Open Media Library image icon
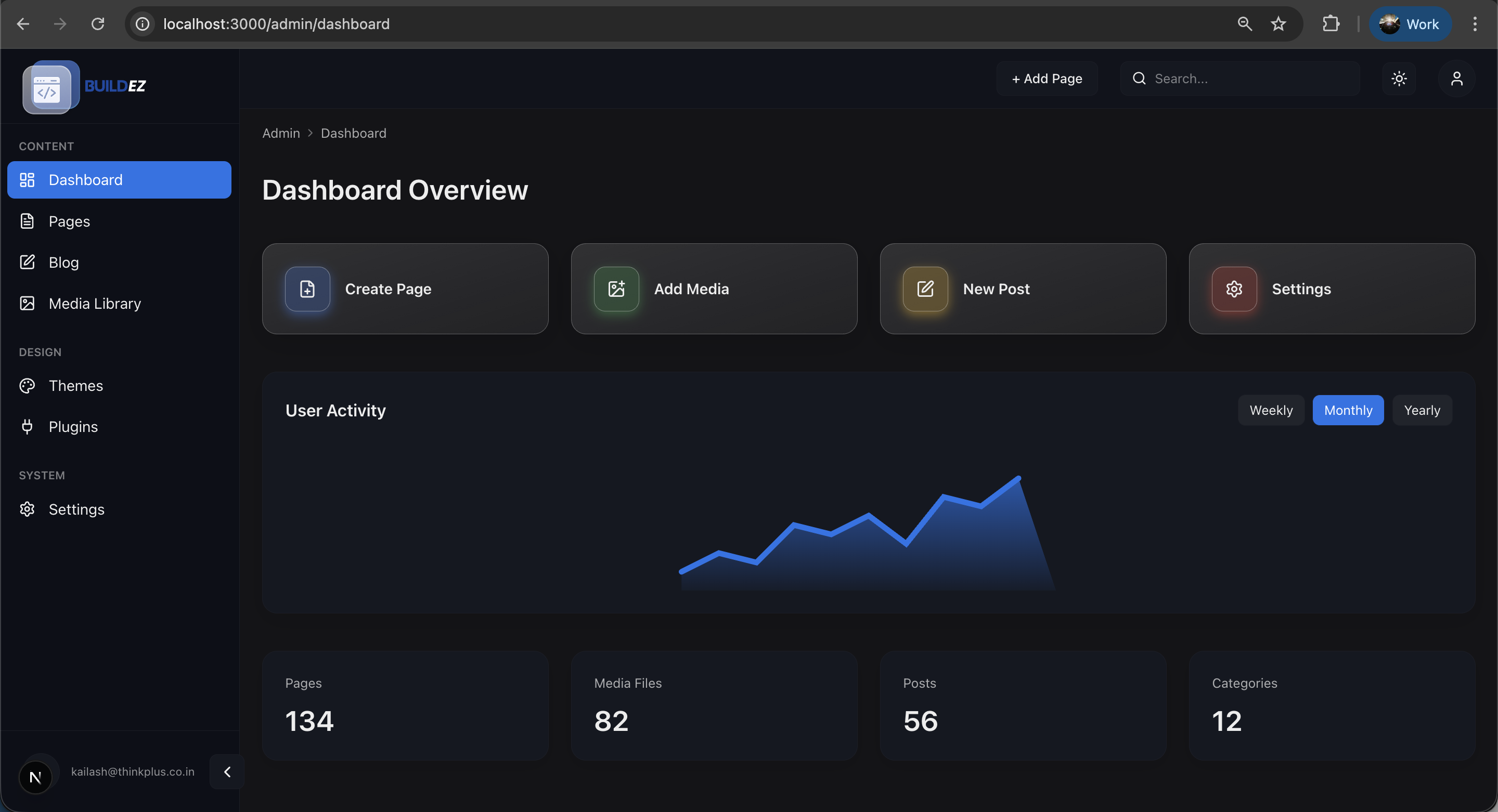Image resolution: width=1498 pixels, height=812 pixels. [28, 303]
